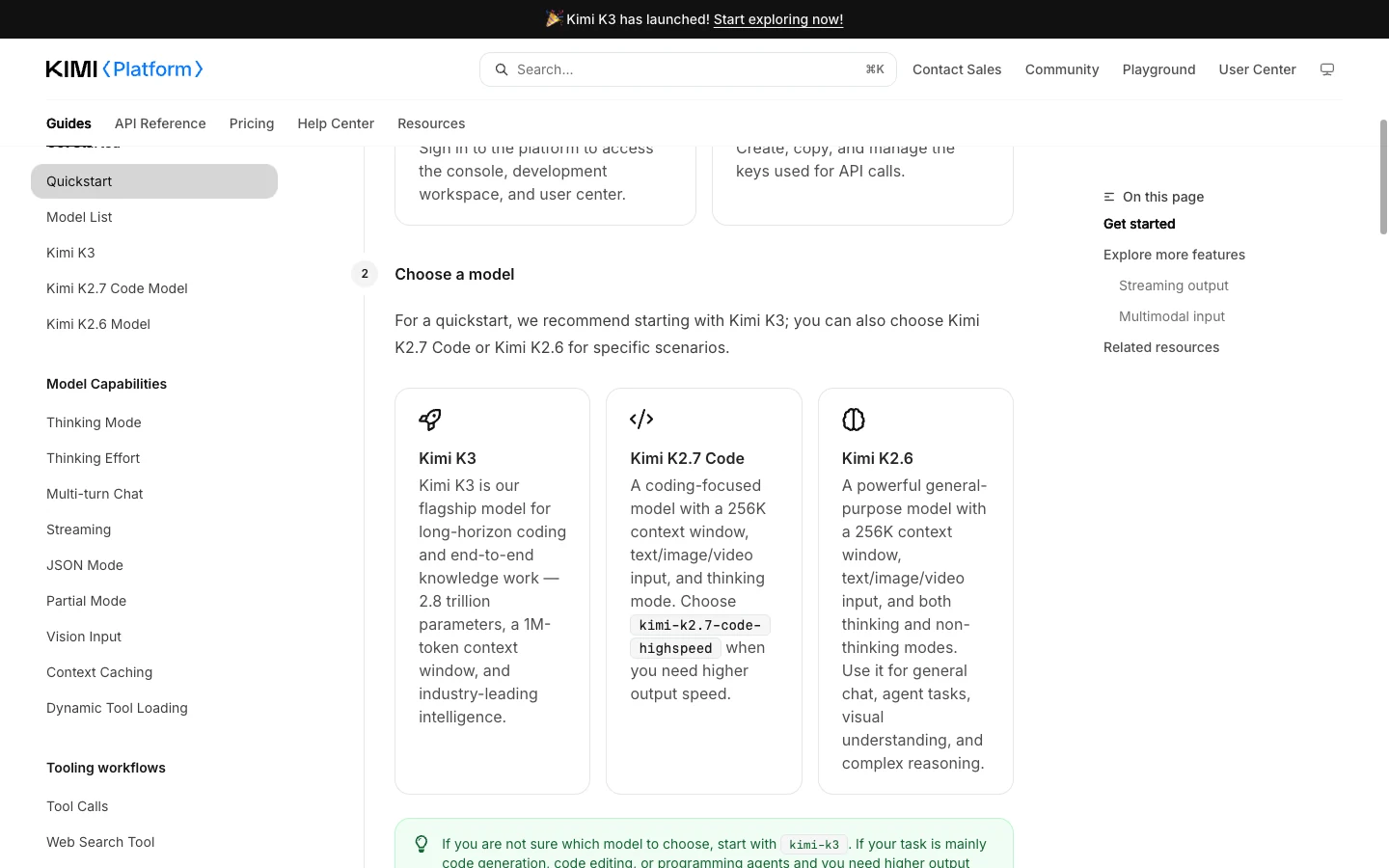Click the kimi-k2.7-code-highspeed code label
Viewport: 1389px width, 868px height.
tap(699, 637)
